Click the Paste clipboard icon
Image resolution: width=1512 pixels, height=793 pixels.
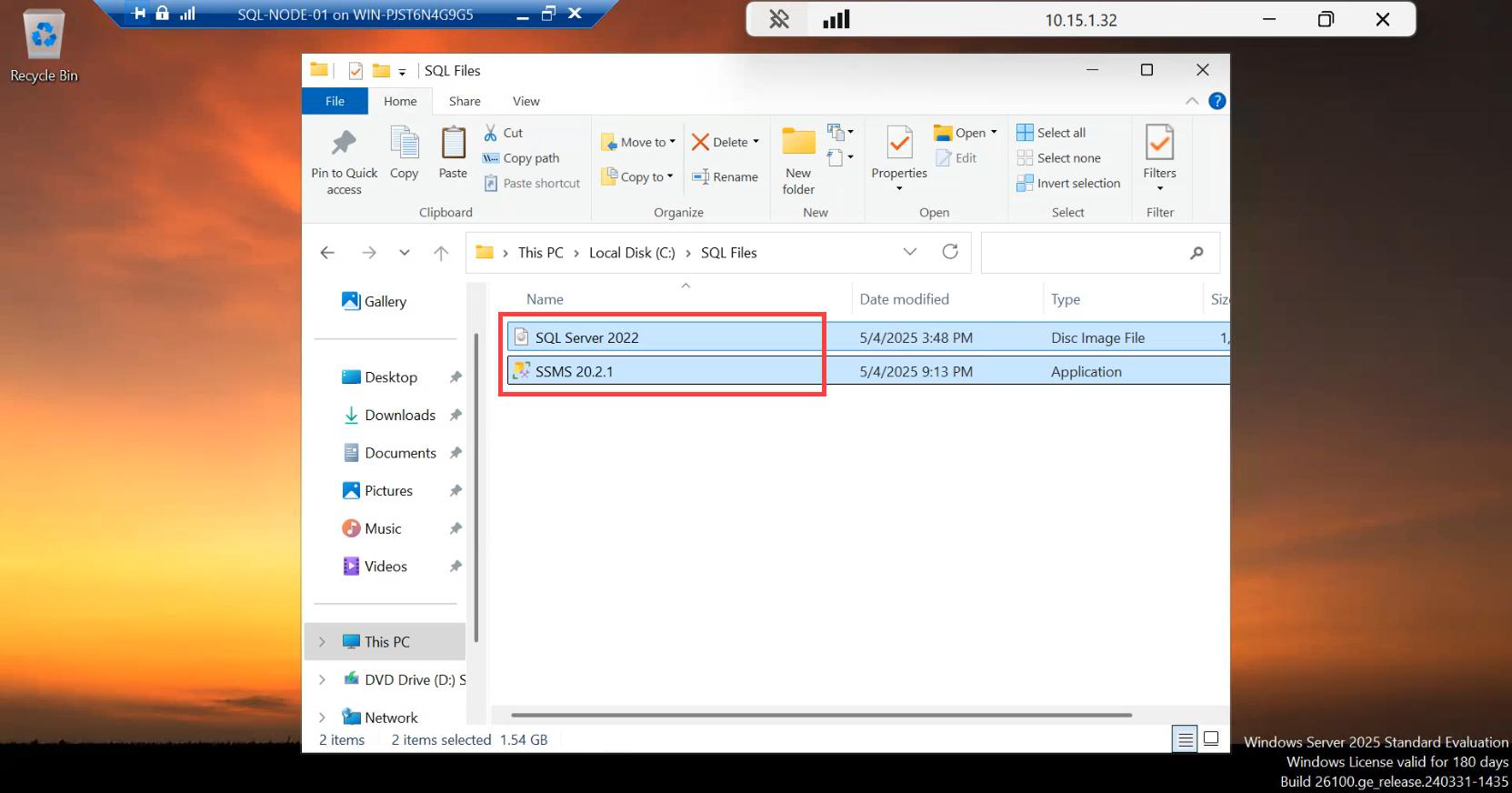click(453, 143)
